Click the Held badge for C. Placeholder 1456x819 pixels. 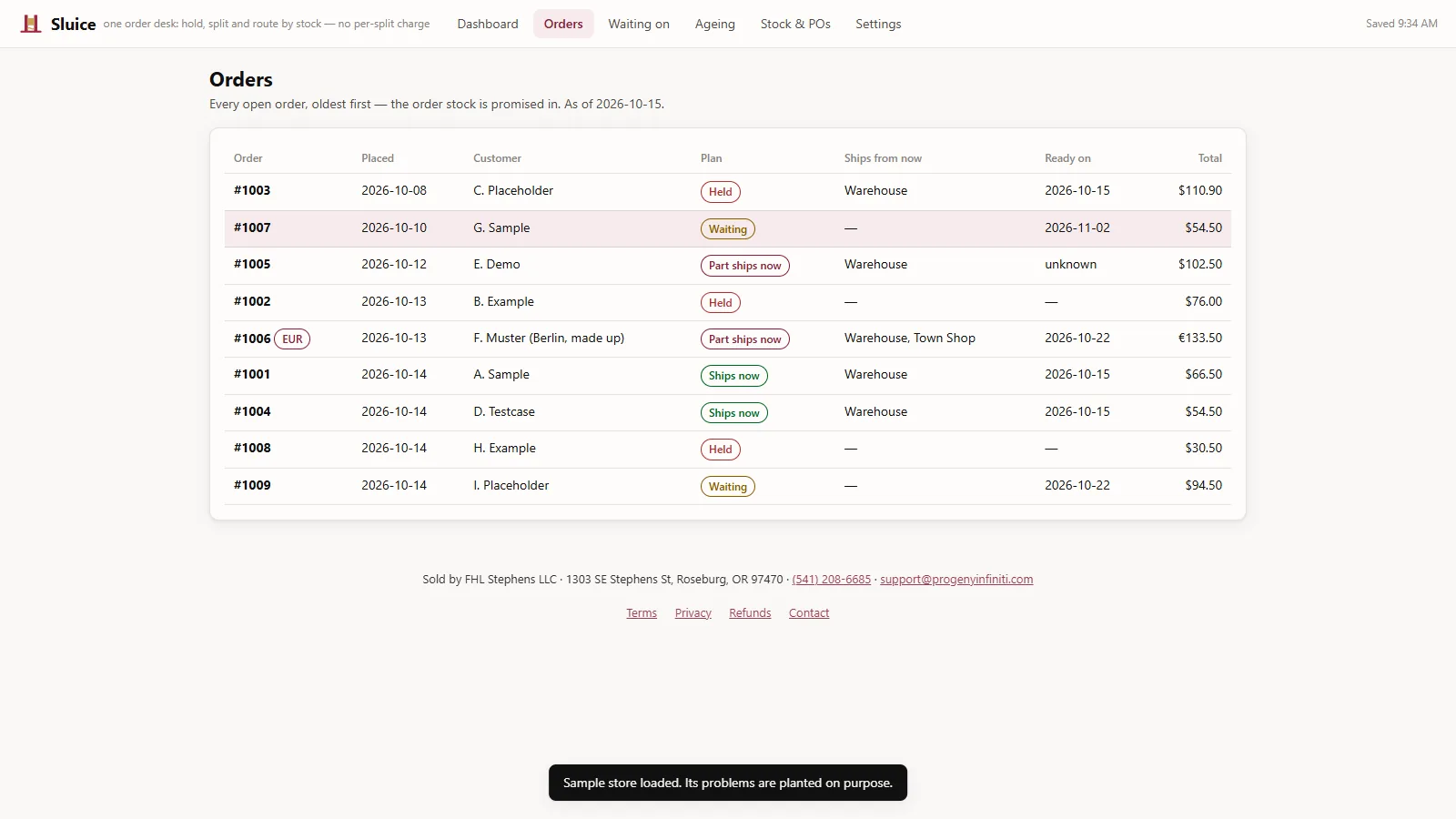[x=721, y=192]
